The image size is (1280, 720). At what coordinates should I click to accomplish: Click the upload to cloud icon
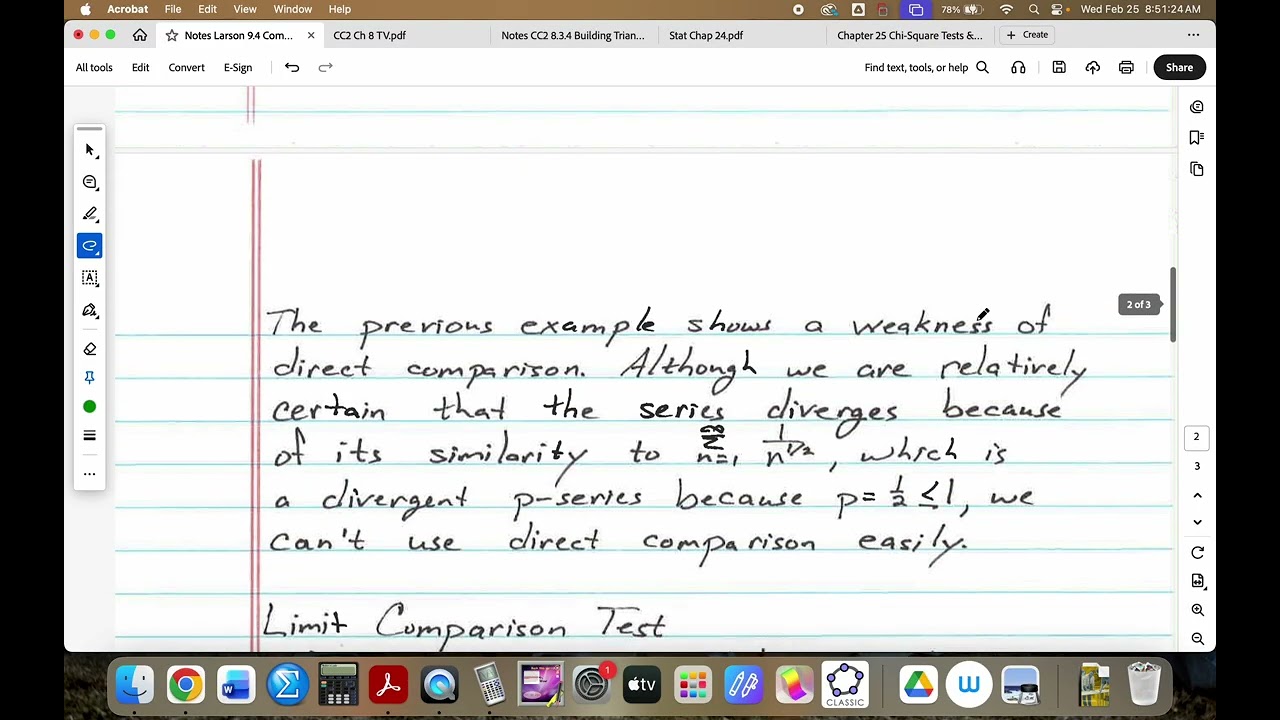(1092, 67)
